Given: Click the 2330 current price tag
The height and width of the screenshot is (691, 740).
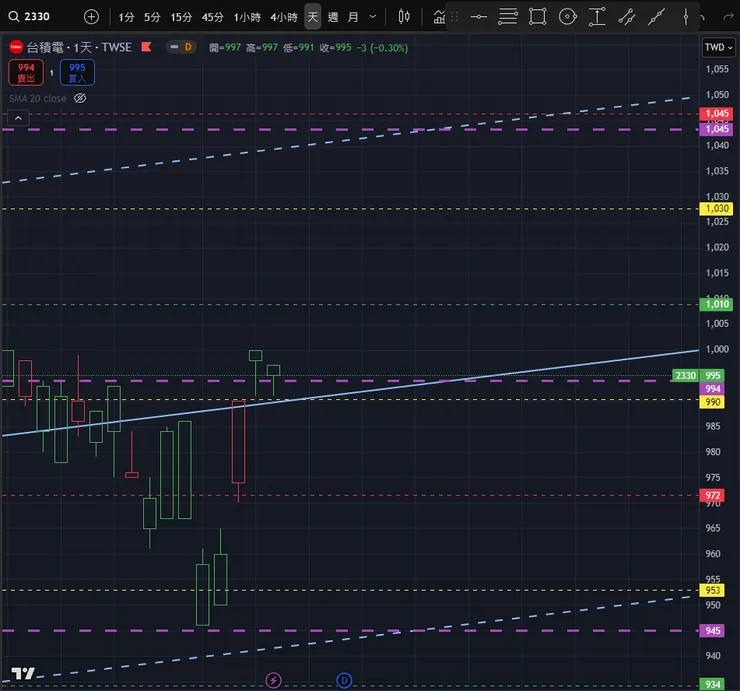Looking at the screenshot, I should pyautogui.click(x=686, y=376).
